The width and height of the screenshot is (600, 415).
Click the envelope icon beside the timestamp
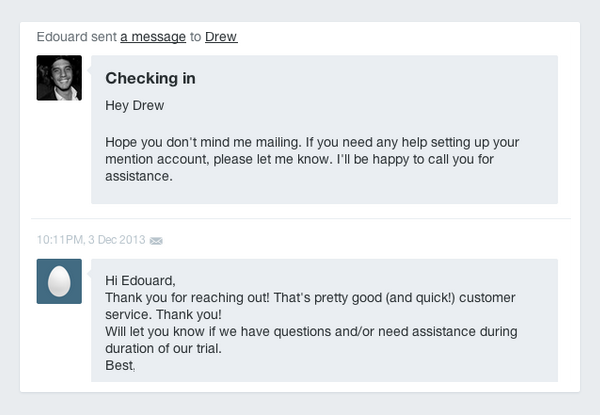(156, 241)
